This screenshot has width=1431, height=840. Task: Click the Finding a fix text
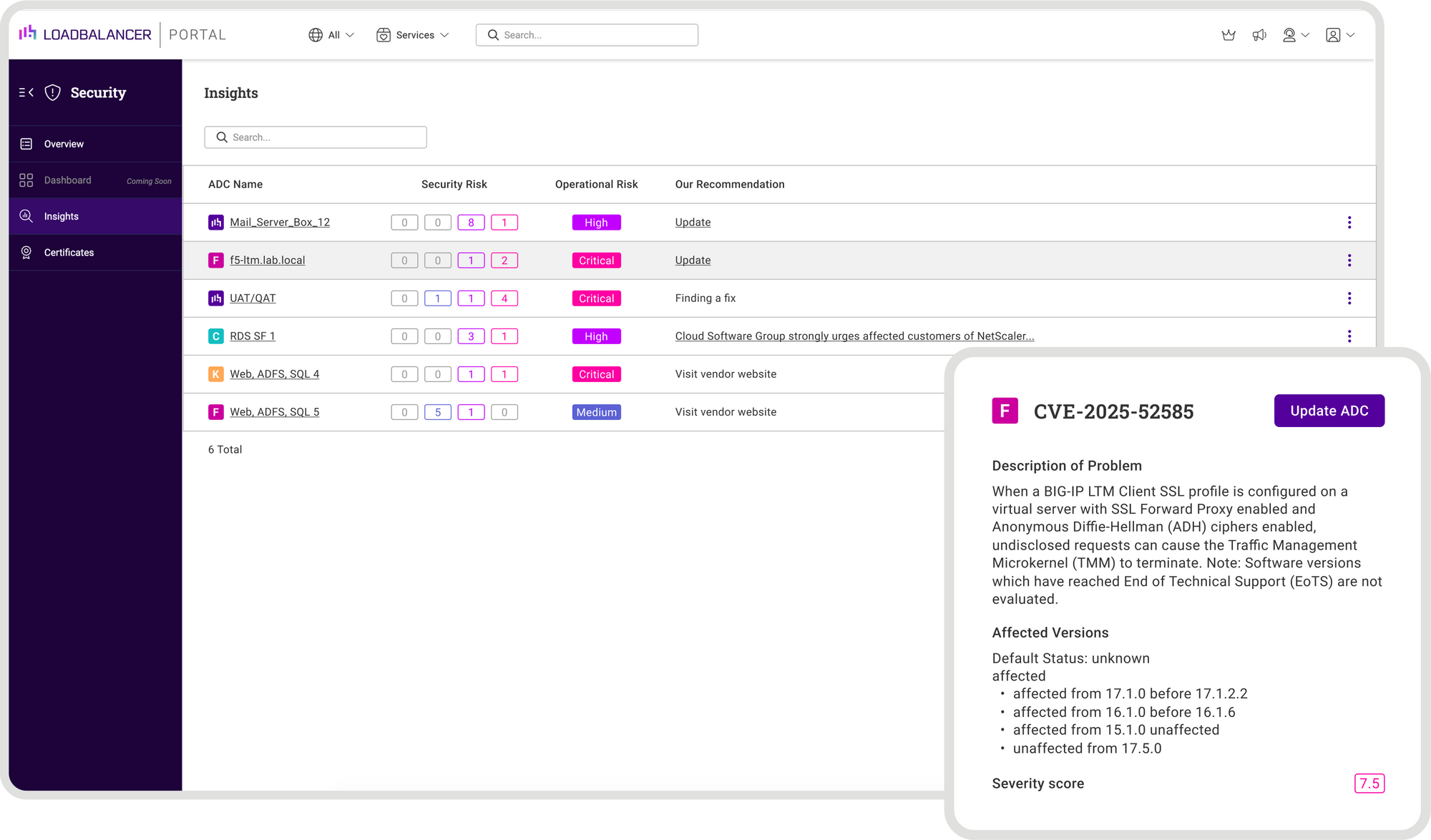click(705, 298)
